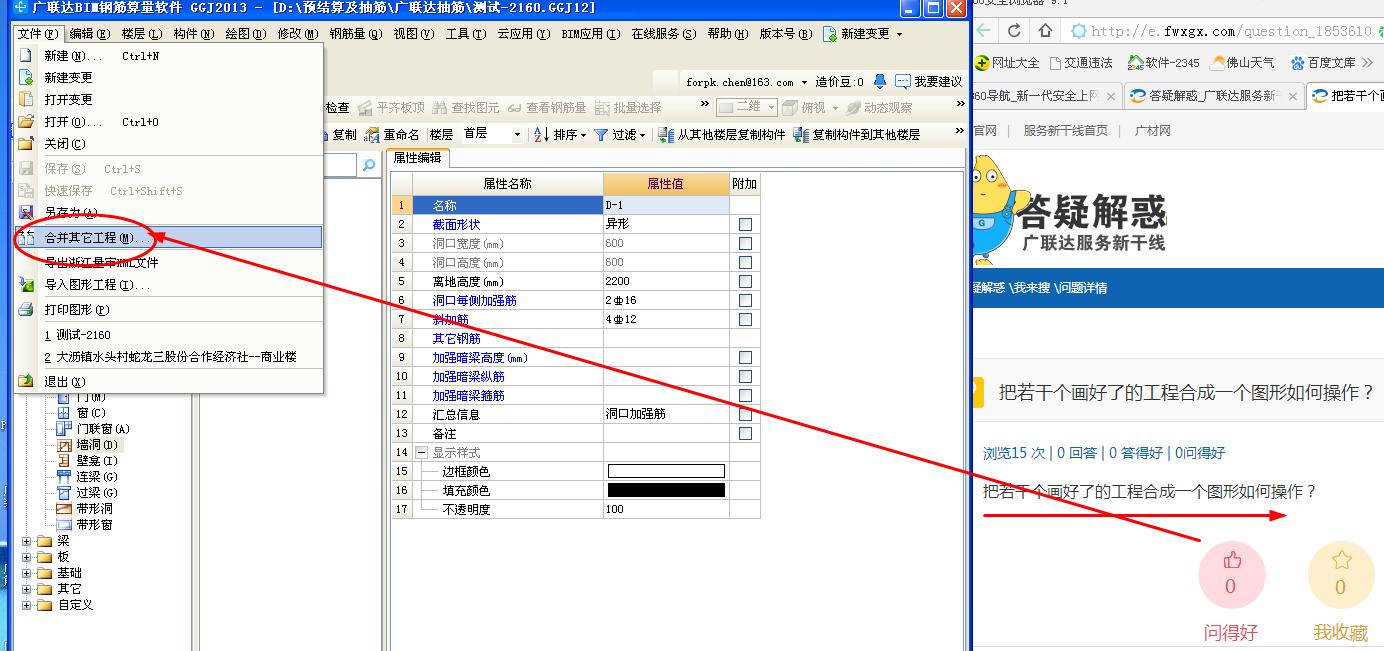Click the 名称 value cell D-1

(x=666, y=205)
